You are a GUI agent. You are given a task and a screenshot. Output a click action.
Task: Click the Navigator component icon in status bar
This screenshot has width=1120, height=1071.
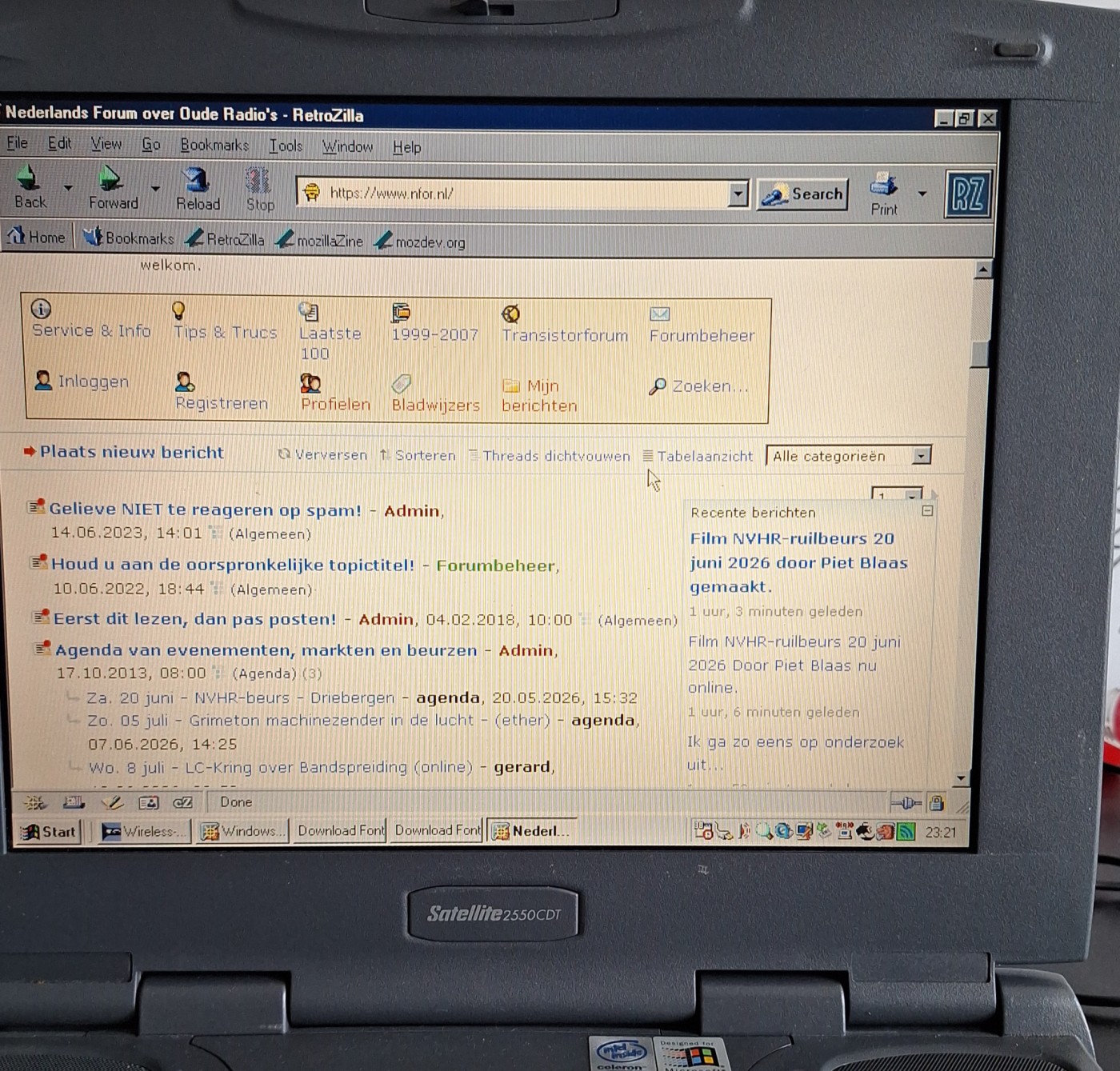click(34, 802)
